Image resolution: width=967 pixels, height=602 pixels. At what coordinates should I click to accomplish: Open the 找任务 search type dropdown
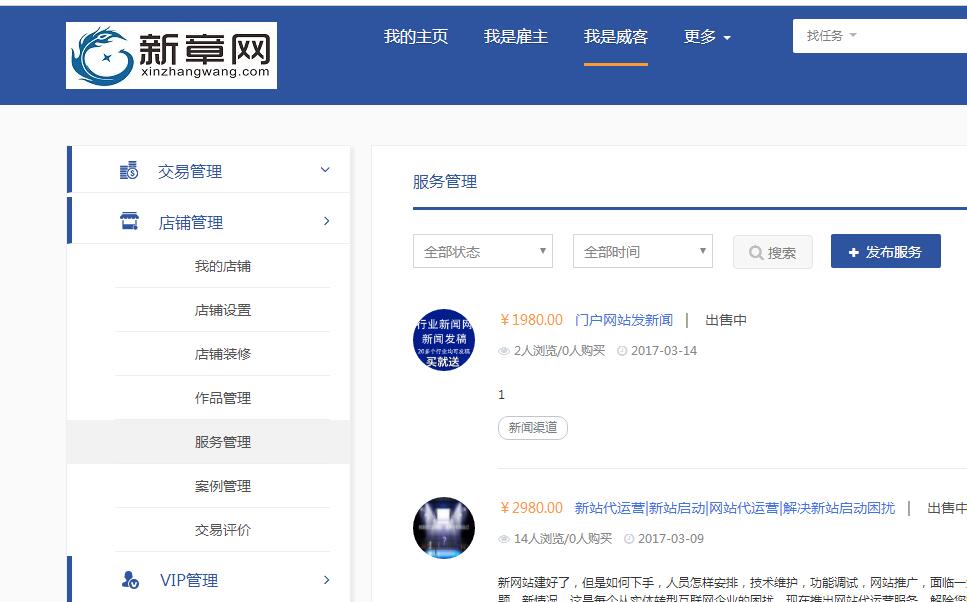(831, 36)
